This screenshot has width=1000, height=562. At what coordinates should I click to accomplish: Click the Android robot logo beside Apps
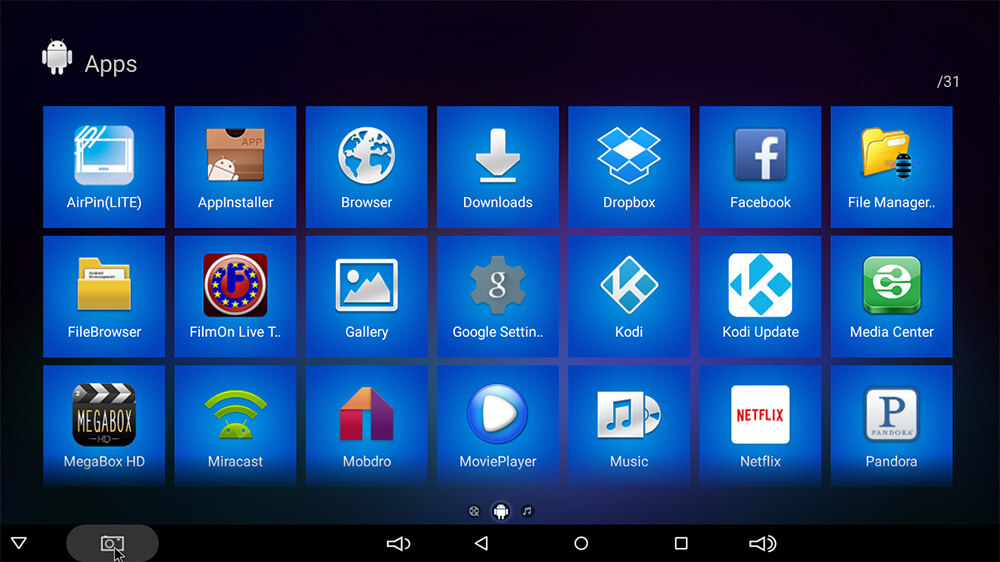point(57,57)
